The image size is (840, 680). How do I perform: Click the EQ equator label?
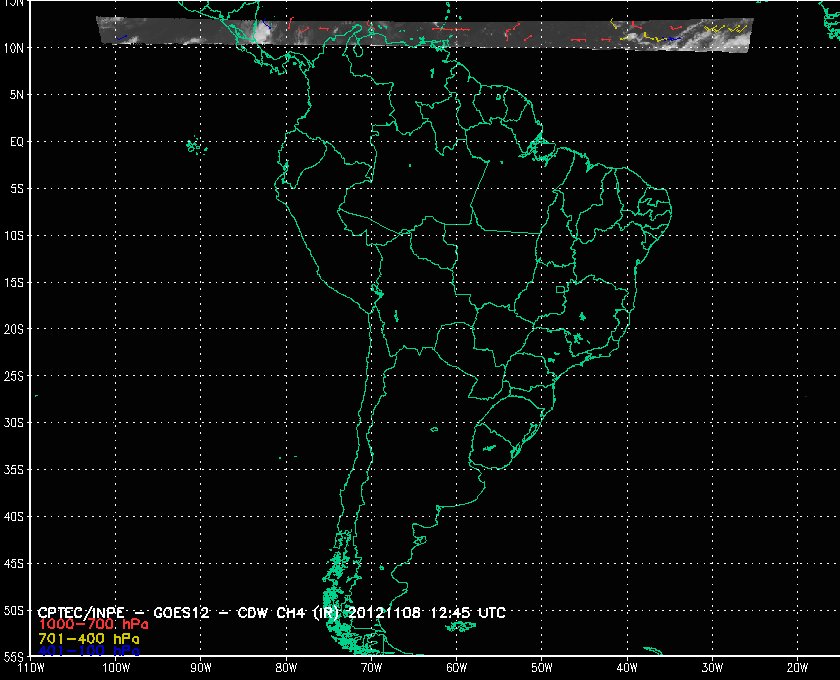point(17,142)
